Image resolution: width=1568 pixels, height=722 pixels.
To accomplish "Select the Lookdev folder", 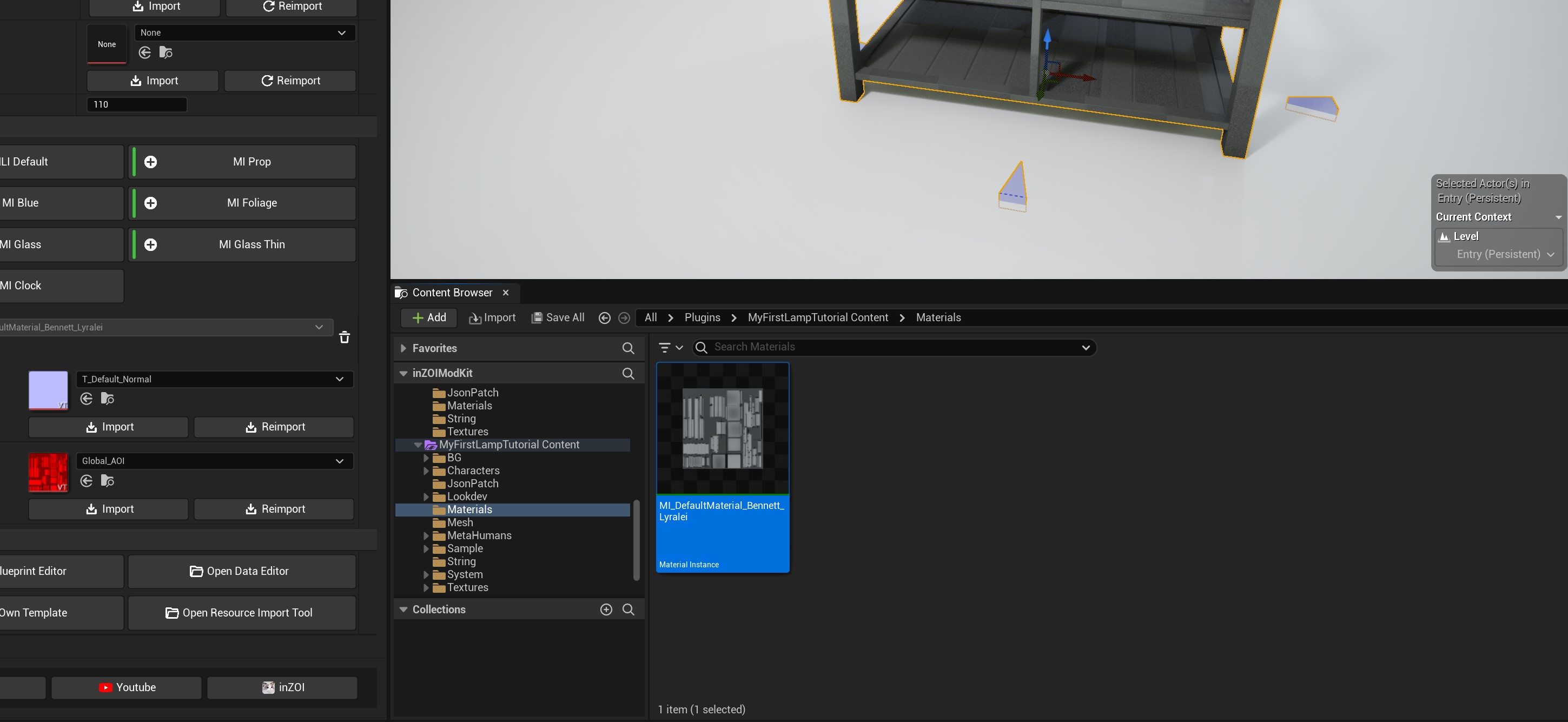I will (466, 497).
